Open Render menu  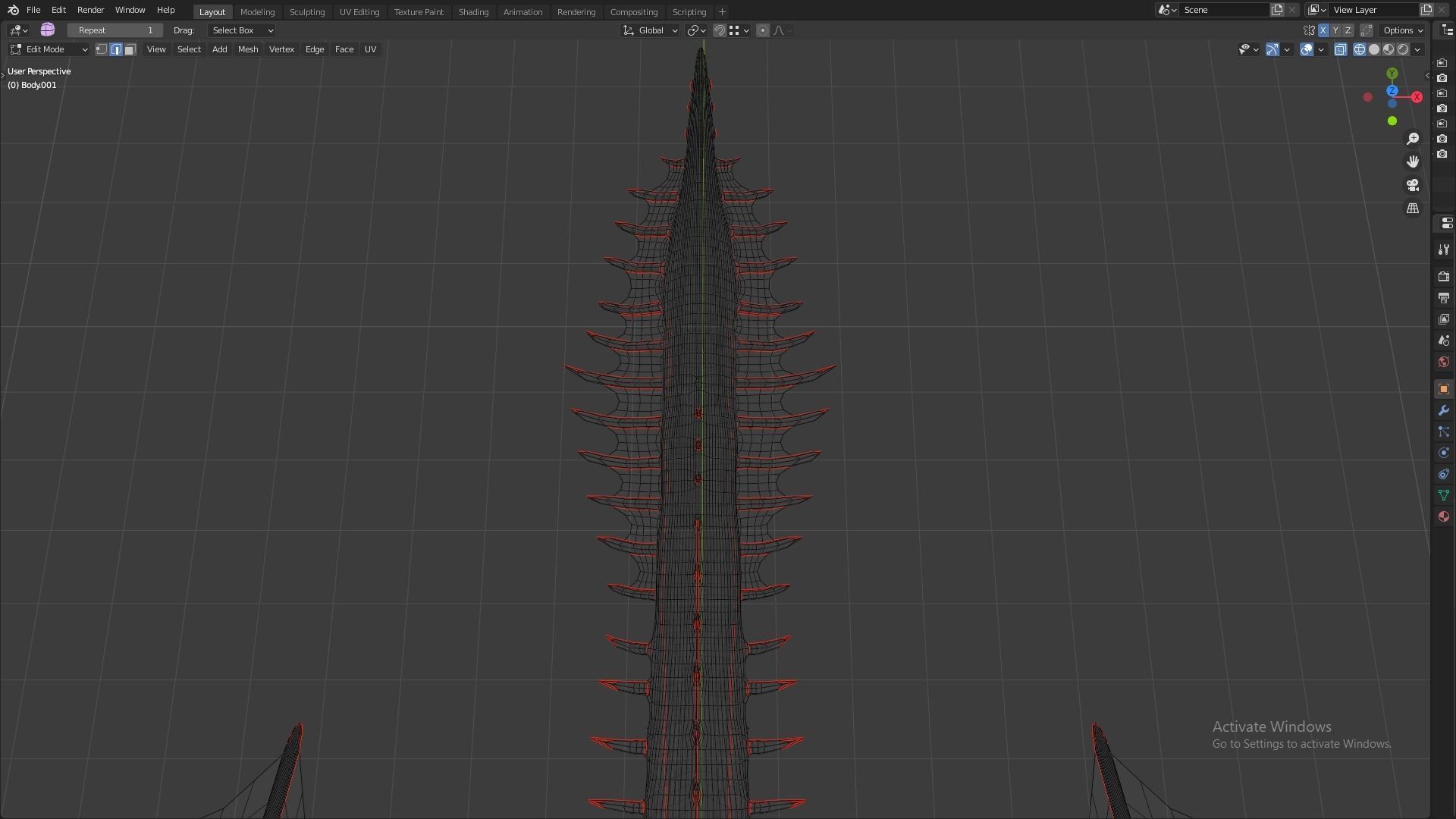90,10
